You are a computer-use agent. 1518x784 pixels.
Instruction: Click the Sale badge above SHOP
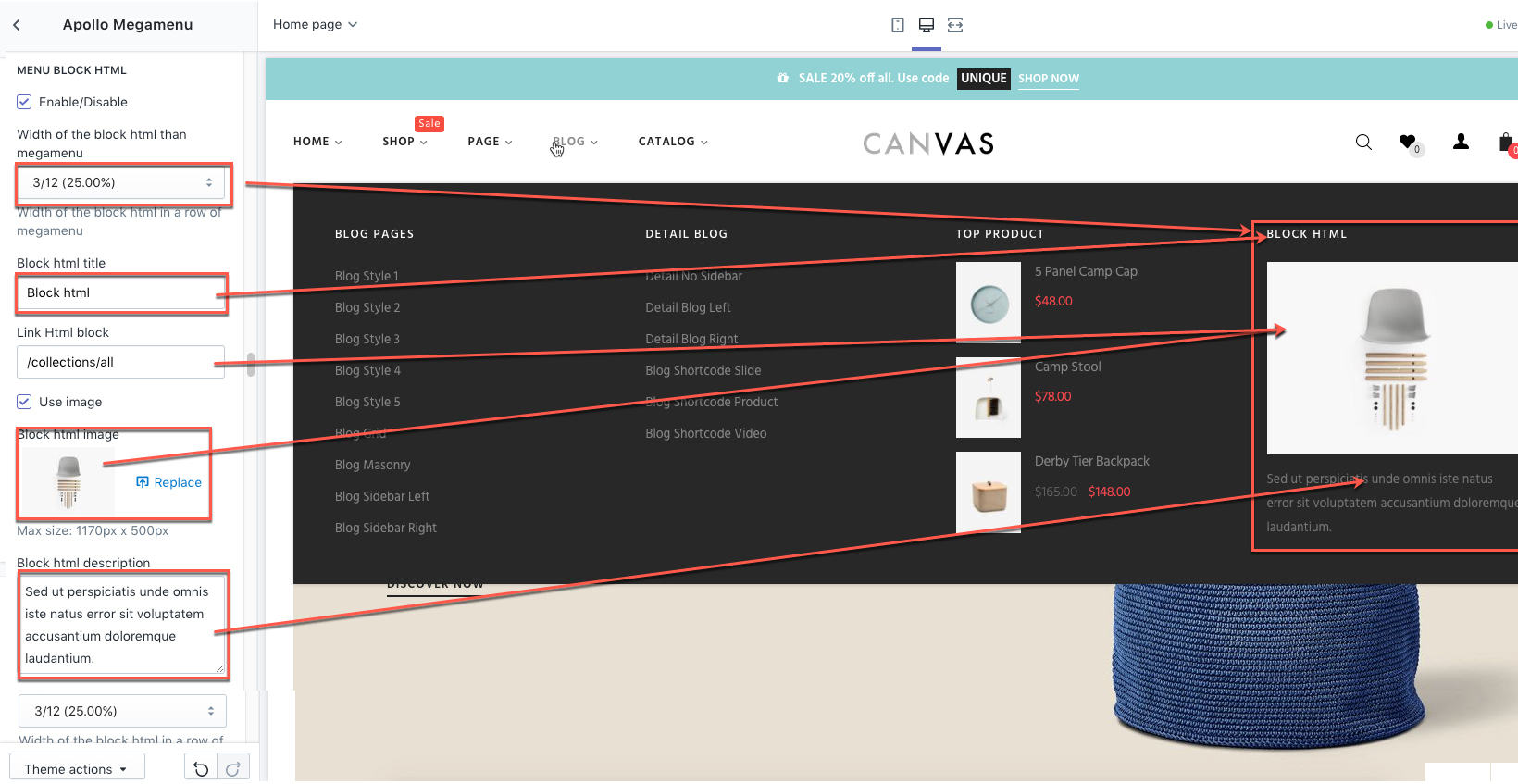pyautogui.click(x=429, y=124)
